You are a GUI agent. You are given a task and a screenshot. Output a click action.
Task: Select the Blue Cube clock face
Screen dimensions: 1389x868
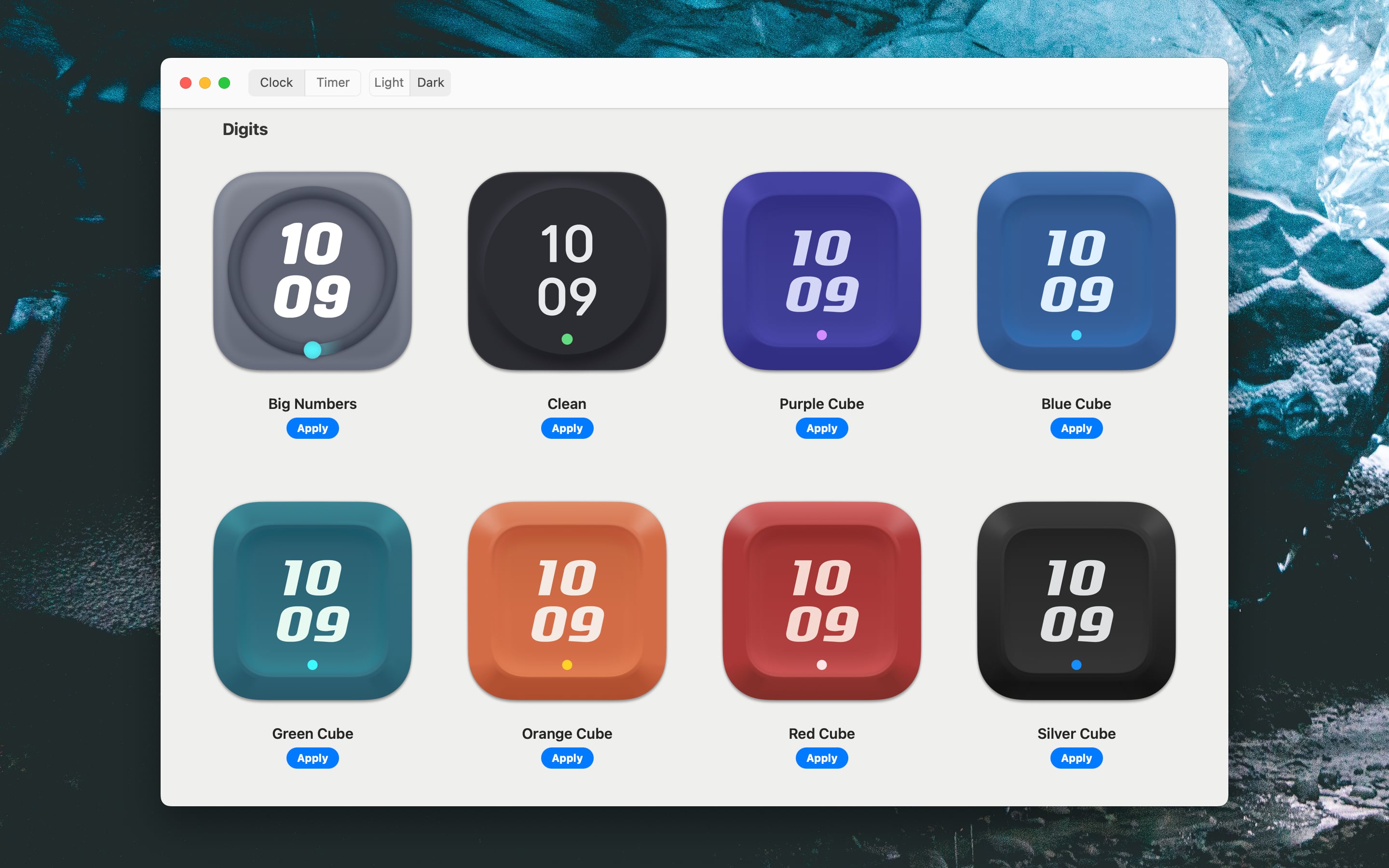[x=1076, y=270]
